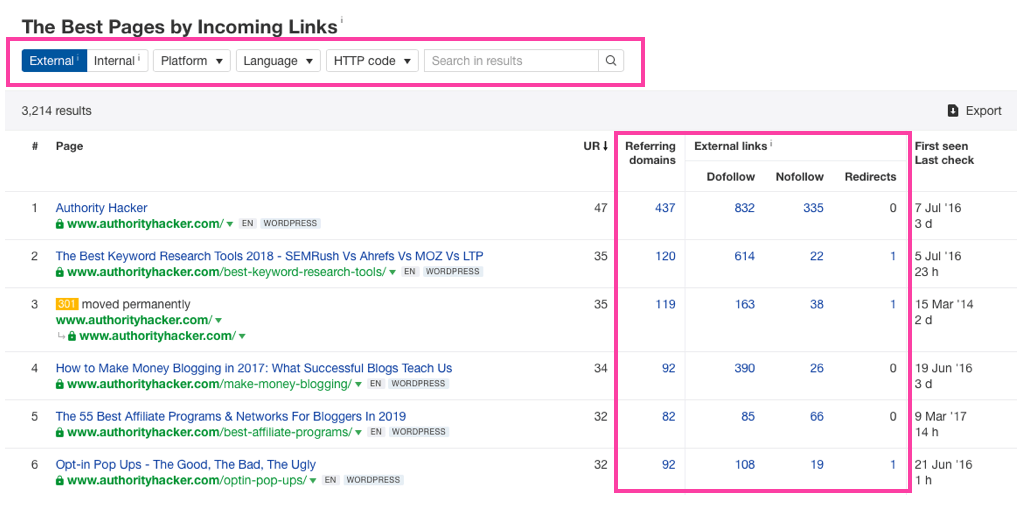
Task: Click referring domains value 119
Action: (665, 304)
